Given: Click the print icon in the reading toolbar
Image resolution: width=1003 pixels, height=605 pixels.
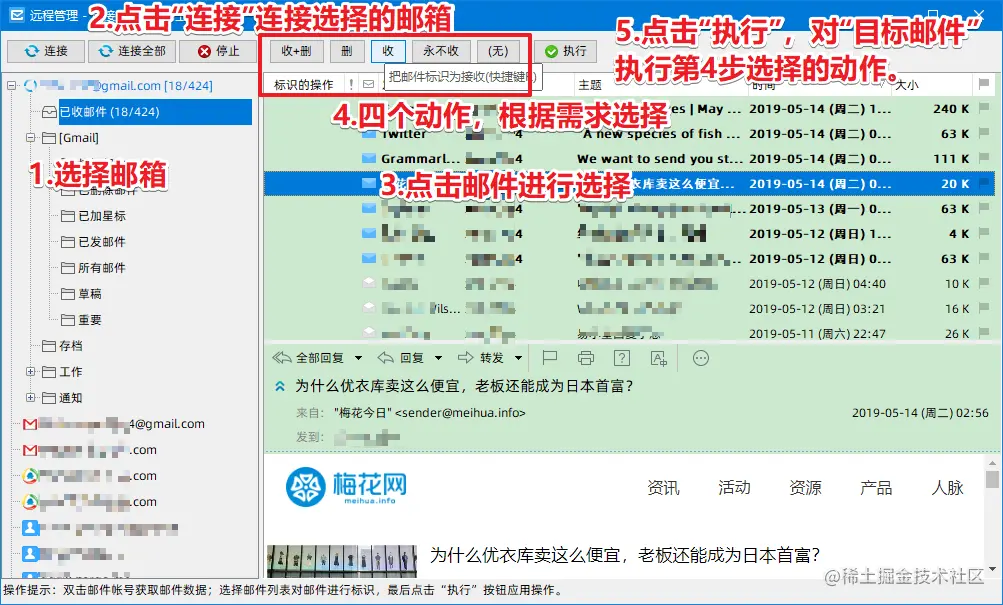Looking at the screenshot, I should [585, 358].
